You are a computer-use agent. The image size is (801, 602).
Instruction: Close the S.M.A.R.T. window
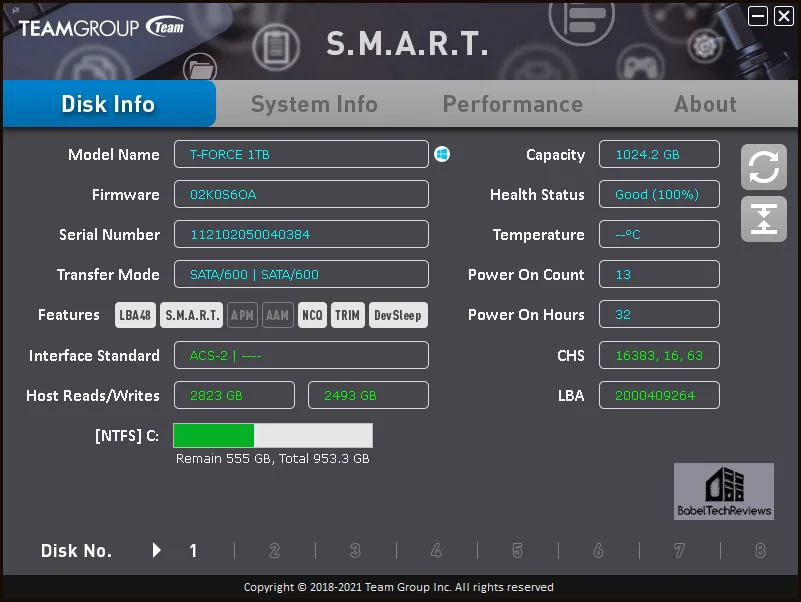coord(784,16)
